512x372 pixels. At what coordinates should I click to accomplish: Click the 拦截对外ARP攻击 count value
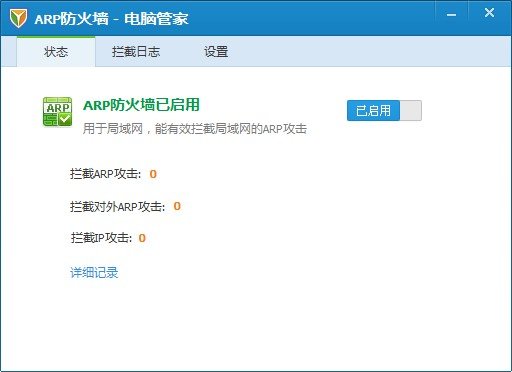(x=177, y=206)
